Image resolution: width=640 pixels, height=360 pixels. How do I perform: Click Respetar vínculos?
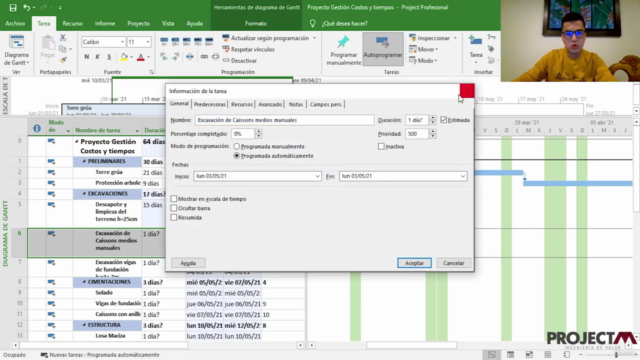click(x=248, y=49)
